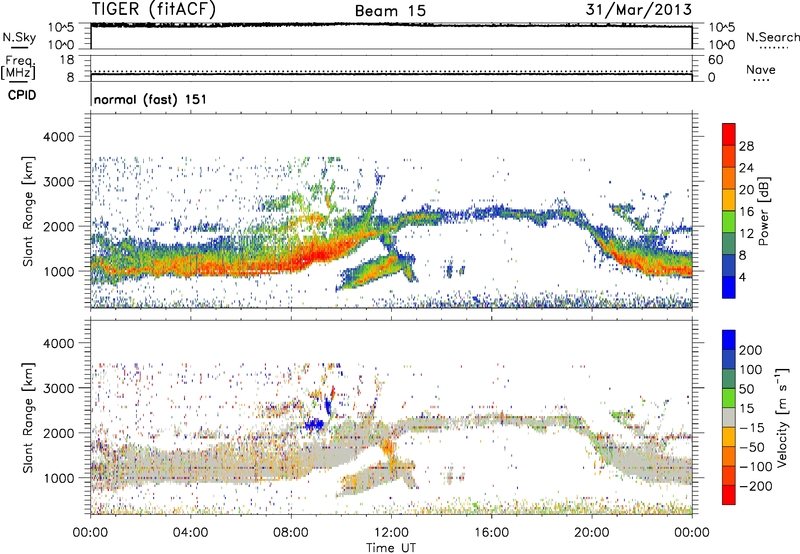The width and height of the screenshot is (800, 554).
Task: Click the 08:00 time tick label
Action: point(291,533)
